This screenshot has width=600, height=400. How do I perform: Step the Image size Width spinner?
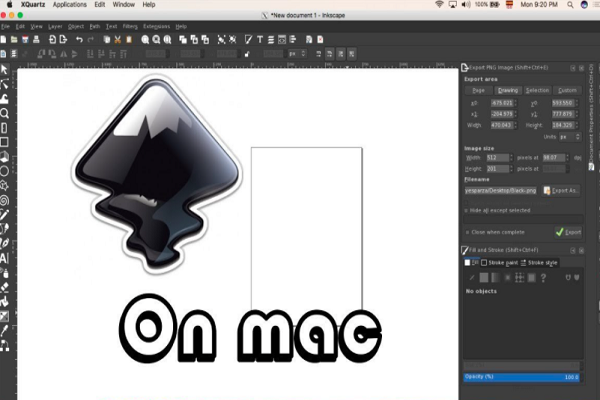tap(511, 158)
